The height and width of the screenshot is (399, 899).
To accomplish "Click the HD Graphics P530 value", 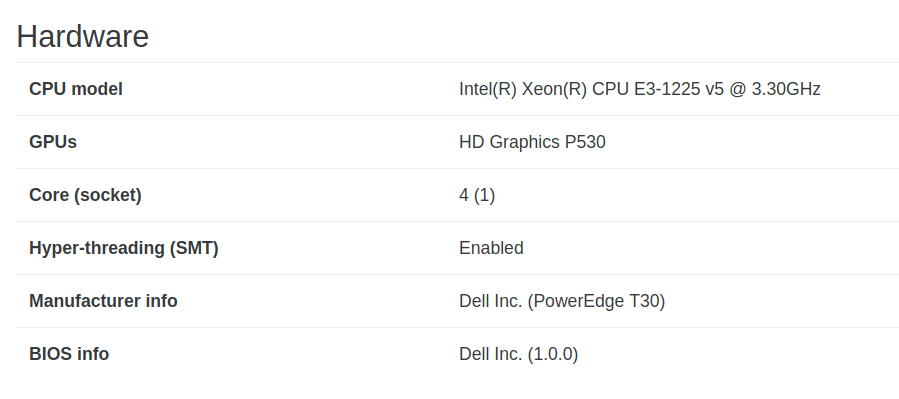I will tap(532, 142).
